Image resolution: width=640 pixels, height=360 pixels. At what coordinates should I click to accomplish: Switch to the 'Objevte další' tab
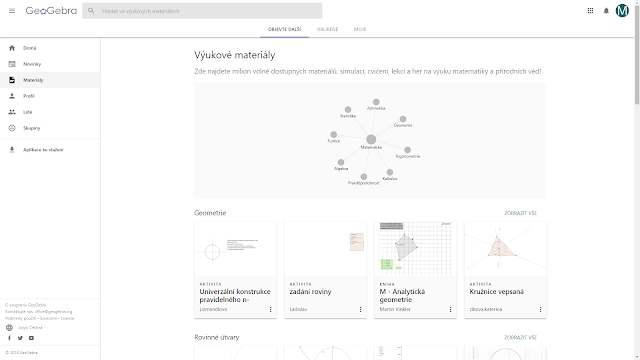[x=284, y=29]
